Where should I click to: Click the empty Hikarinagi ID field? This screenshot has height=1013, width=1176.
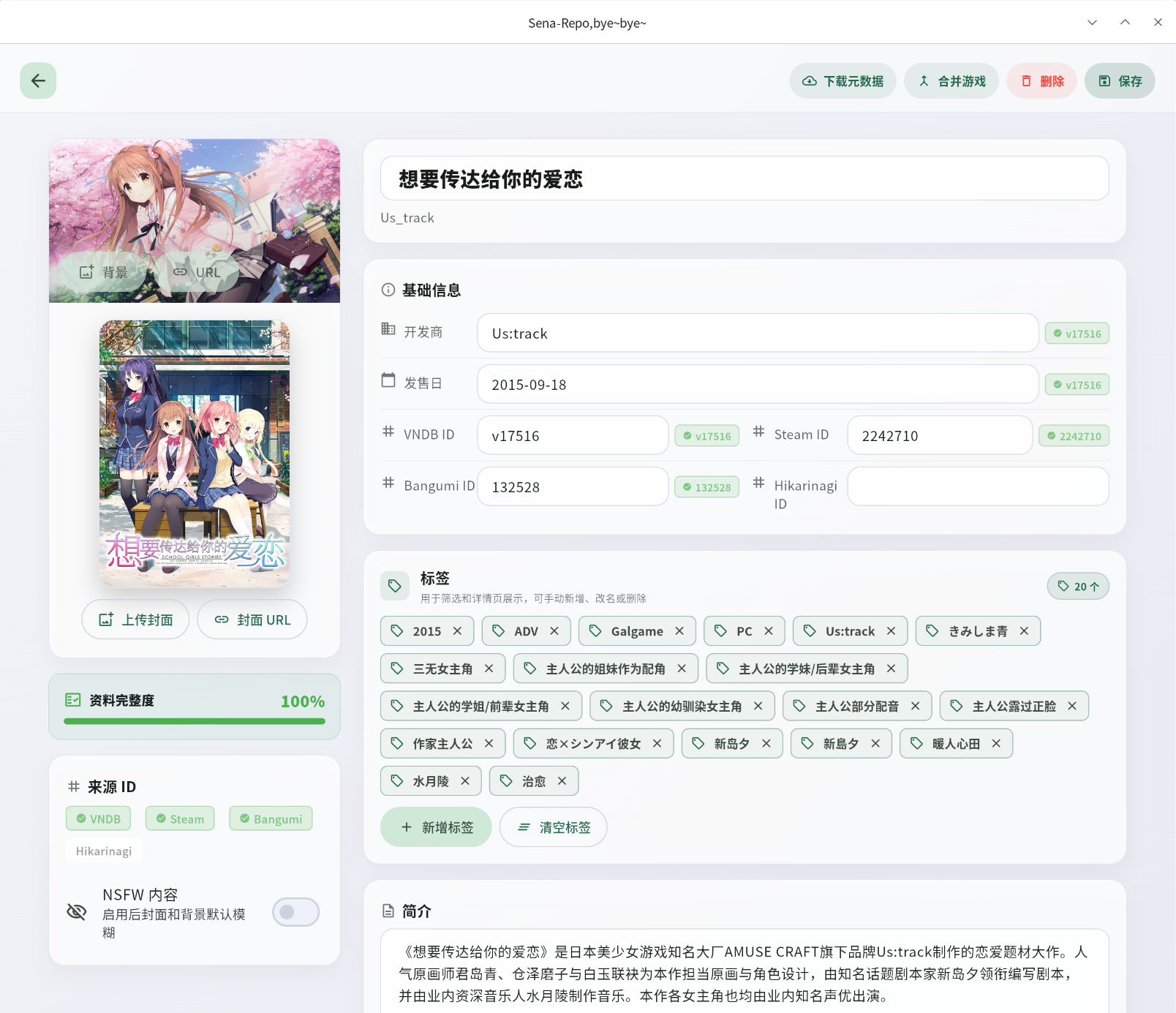978,486
